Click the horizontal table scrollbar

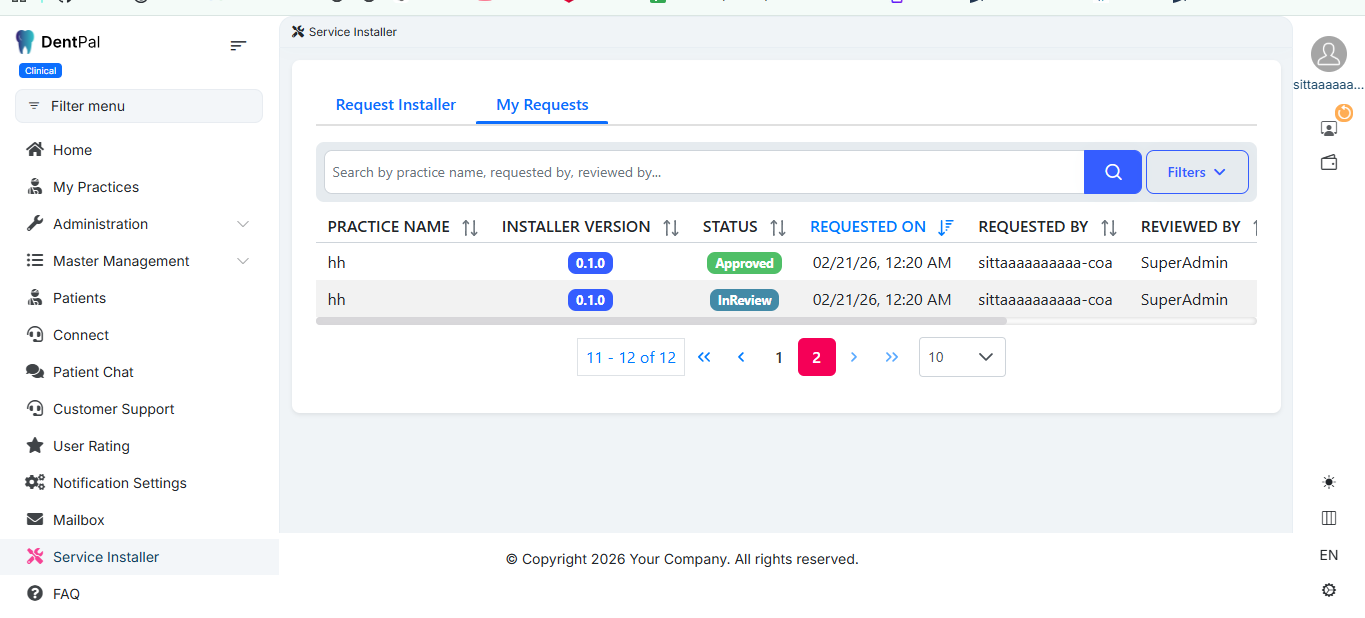tap(660, 321)
